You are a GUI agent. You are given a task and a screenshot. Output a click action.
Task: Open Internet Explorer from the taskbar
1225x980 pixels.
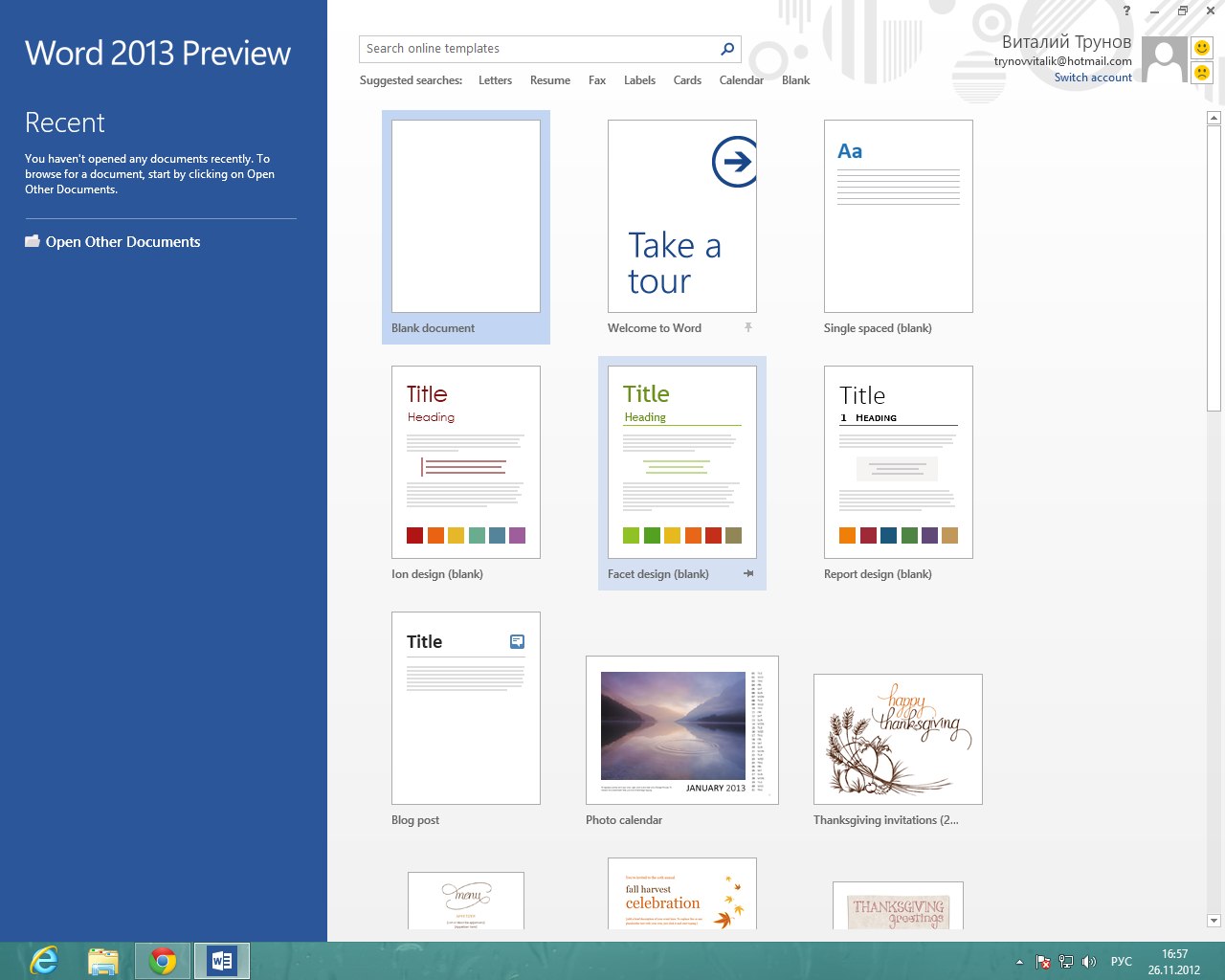pyautogui.click(x=44, y=960)
